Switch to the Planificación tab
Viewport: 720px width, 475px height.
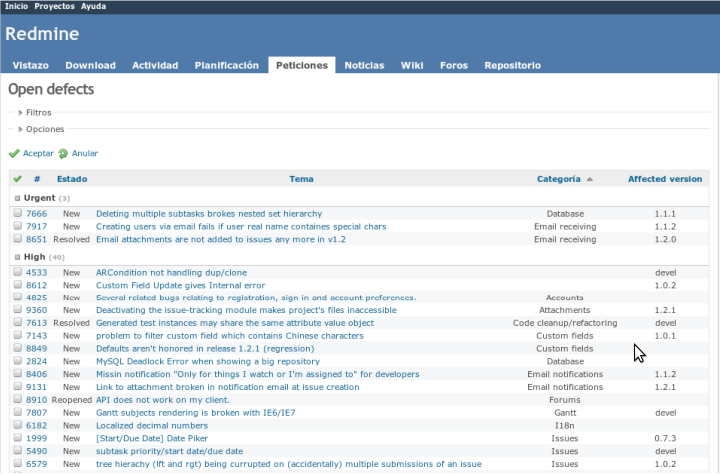point(227,65)
